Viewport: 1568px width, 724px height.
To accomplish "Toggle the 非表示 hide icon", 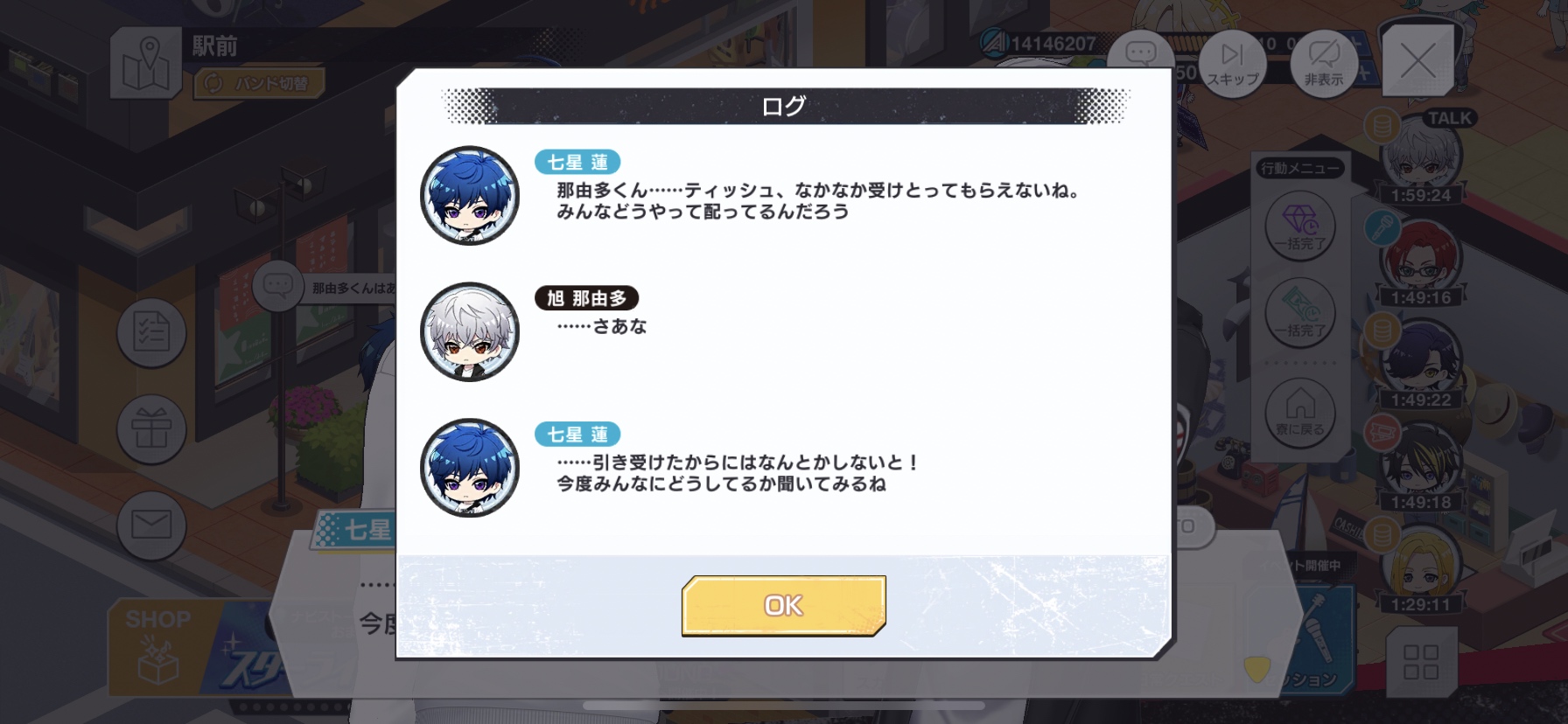I will click(1324, 64).
